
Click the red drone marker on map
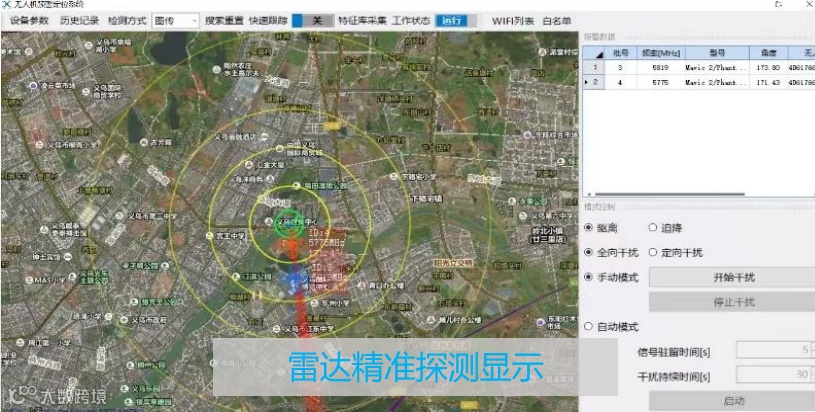click(292, 247)
